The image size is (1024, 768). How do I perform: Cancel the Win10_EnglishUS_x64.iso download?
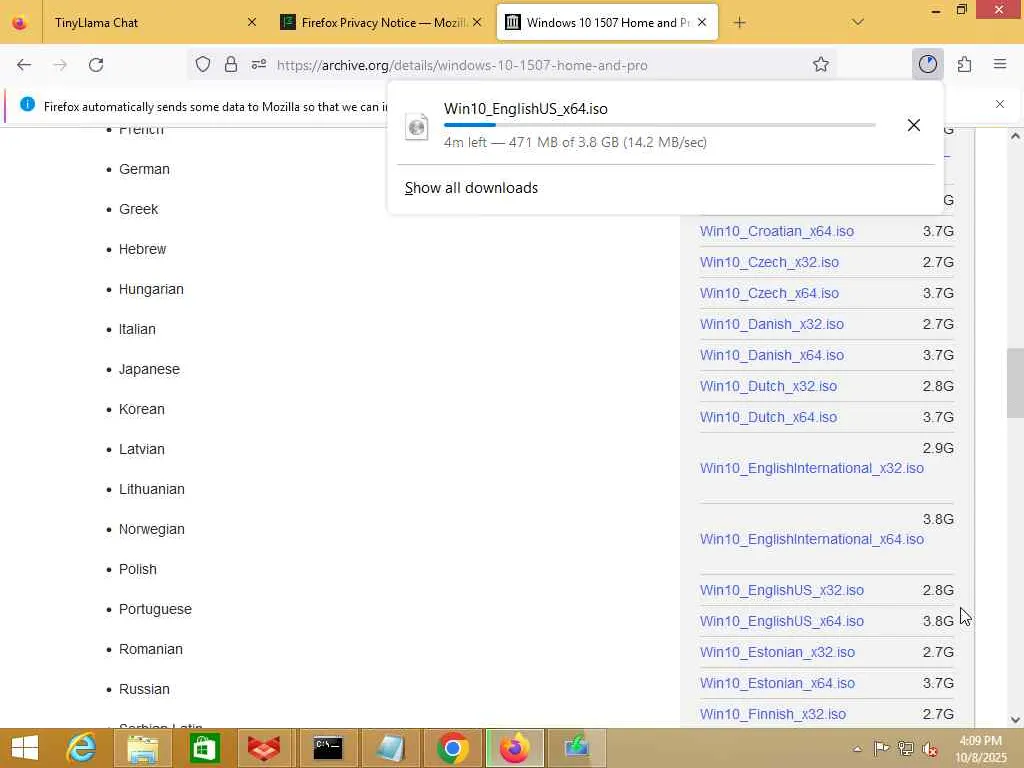coord(914,125)
